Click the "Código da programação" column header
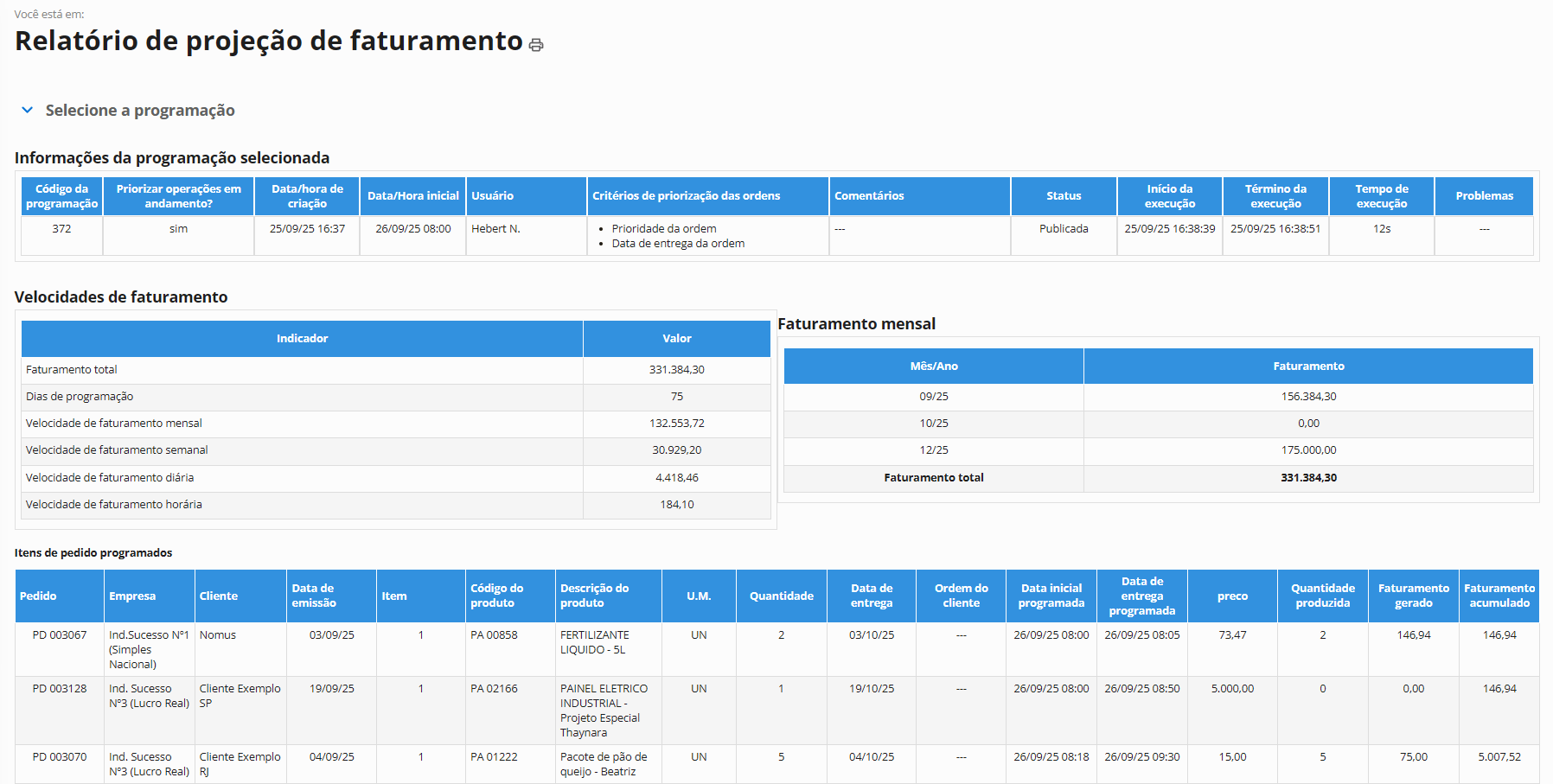1553x784 pixels. [x=61, y=196]
